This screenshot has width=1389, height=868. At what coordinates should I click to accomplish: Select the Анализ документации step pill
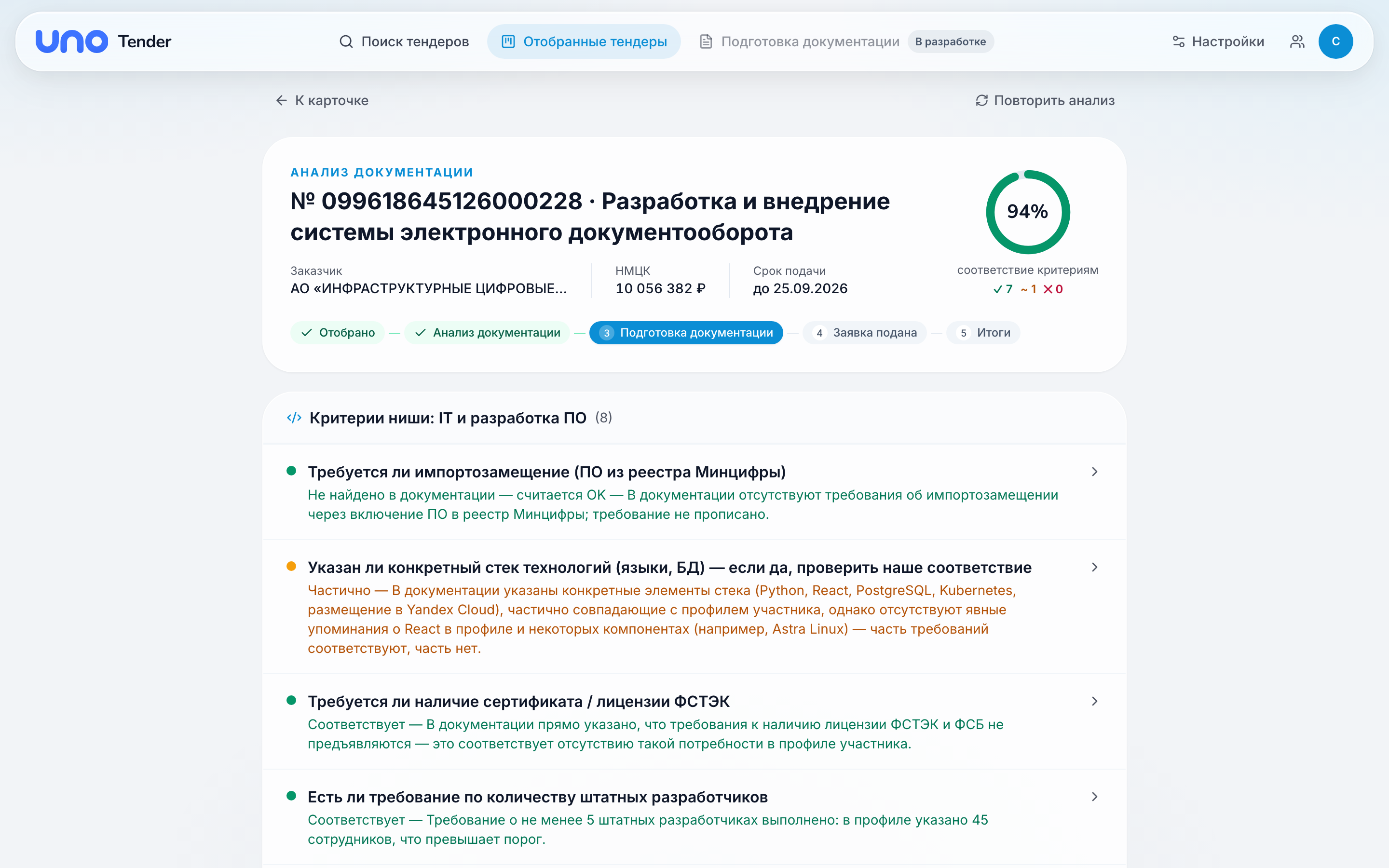click(487, 333)
